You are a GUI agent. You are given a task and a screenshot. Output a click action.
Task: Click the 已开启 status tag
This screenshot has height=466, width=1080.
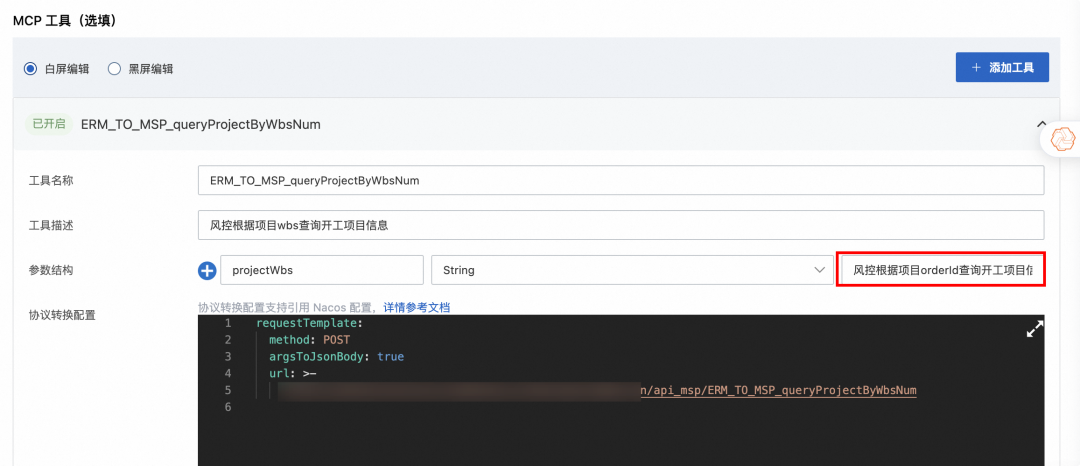(x=49, y=124)
